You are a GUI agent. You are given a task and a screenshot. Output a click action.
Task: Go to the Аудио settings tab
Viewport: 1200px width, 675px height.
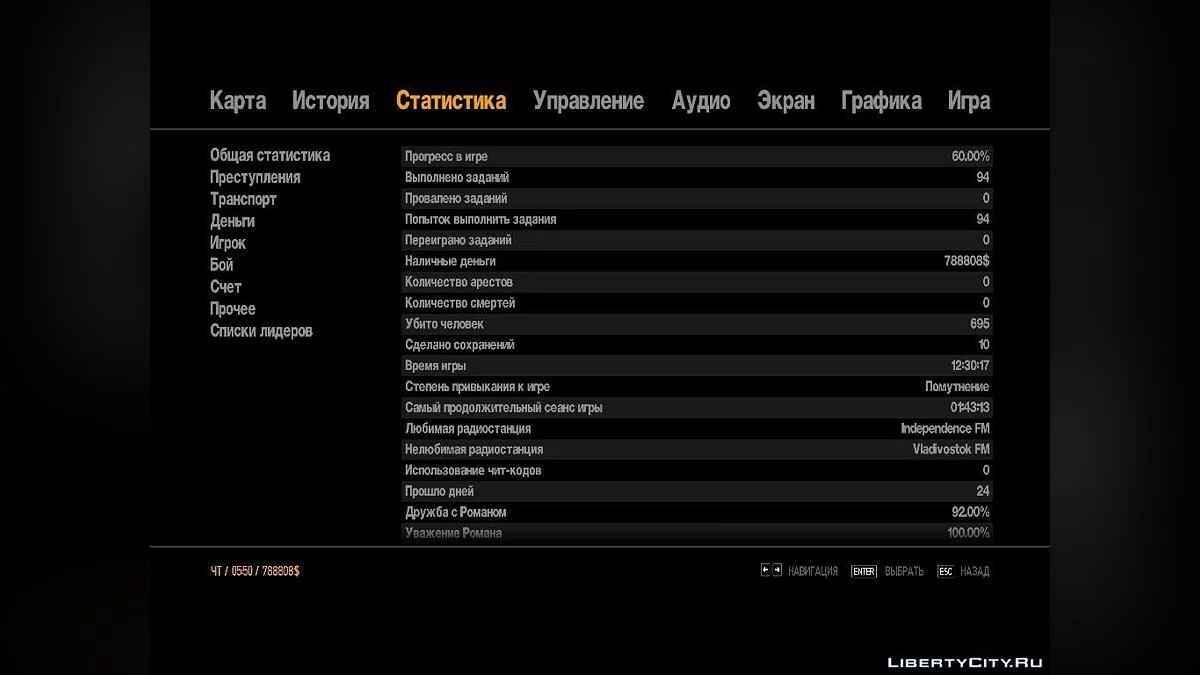[701, 101]
